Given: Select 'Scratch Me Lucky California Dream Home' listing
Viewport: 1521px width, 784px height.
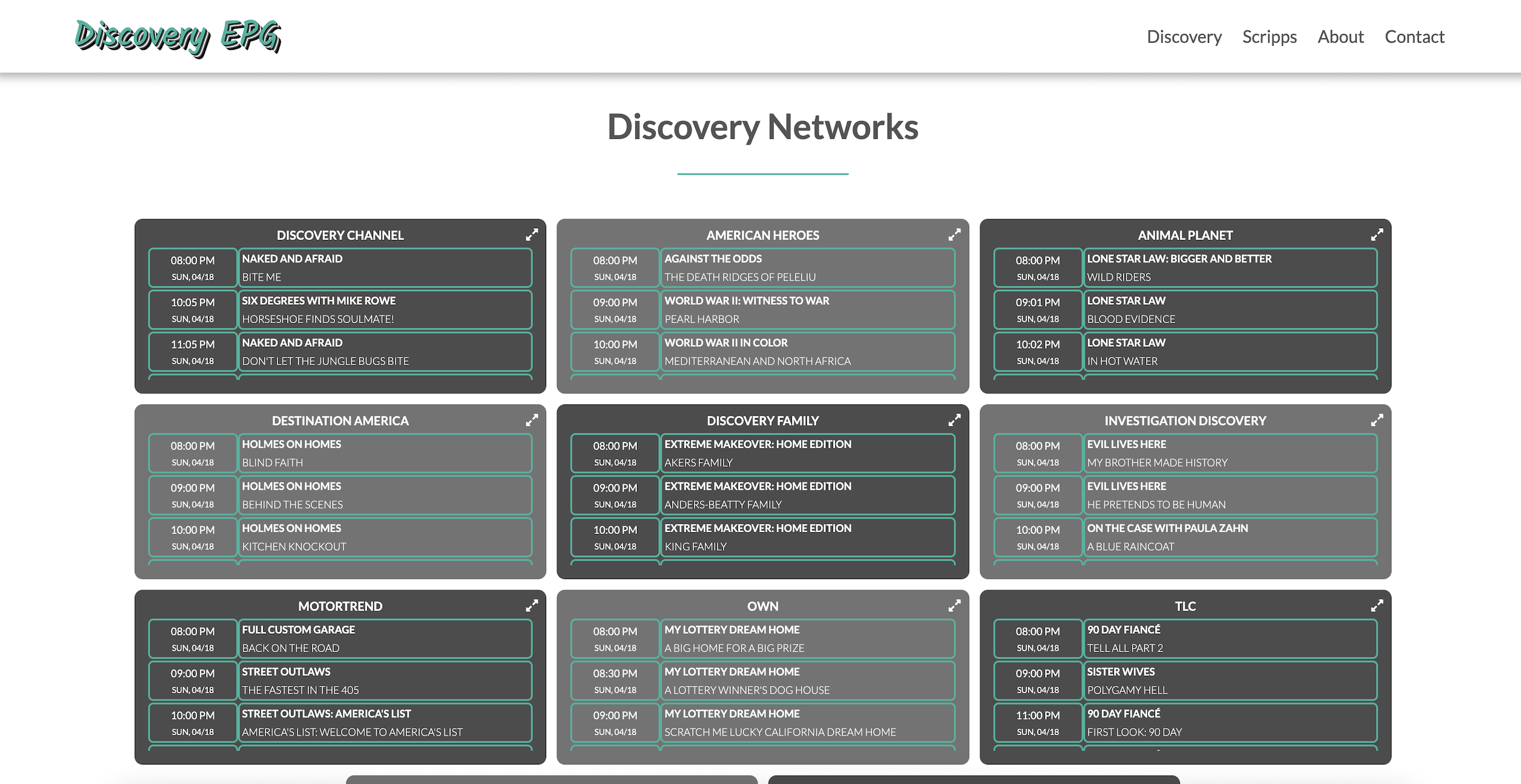Looking at the screenshot, I should tap(807, 723).
